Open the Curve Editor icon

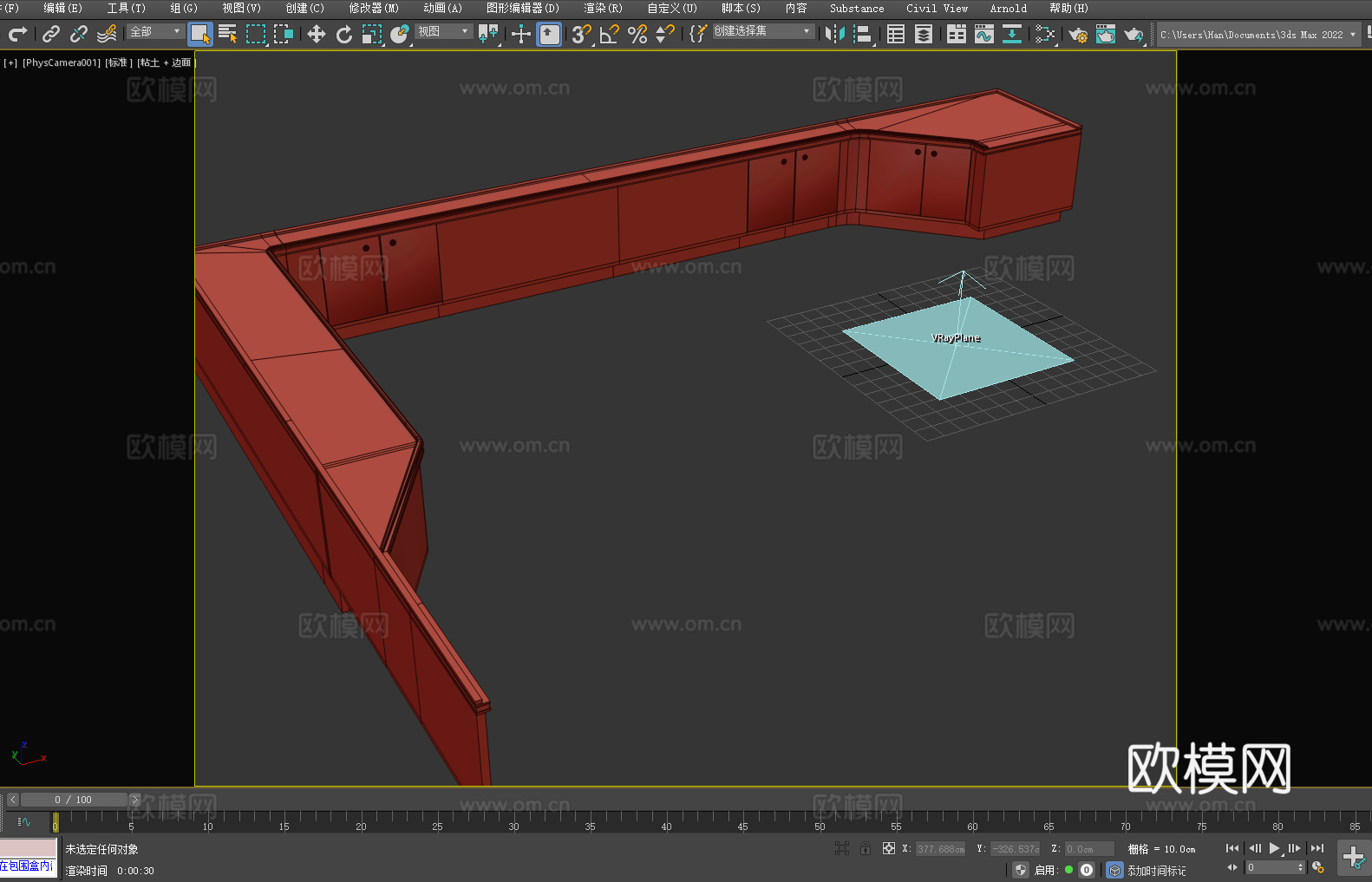(x=984, y=34)
